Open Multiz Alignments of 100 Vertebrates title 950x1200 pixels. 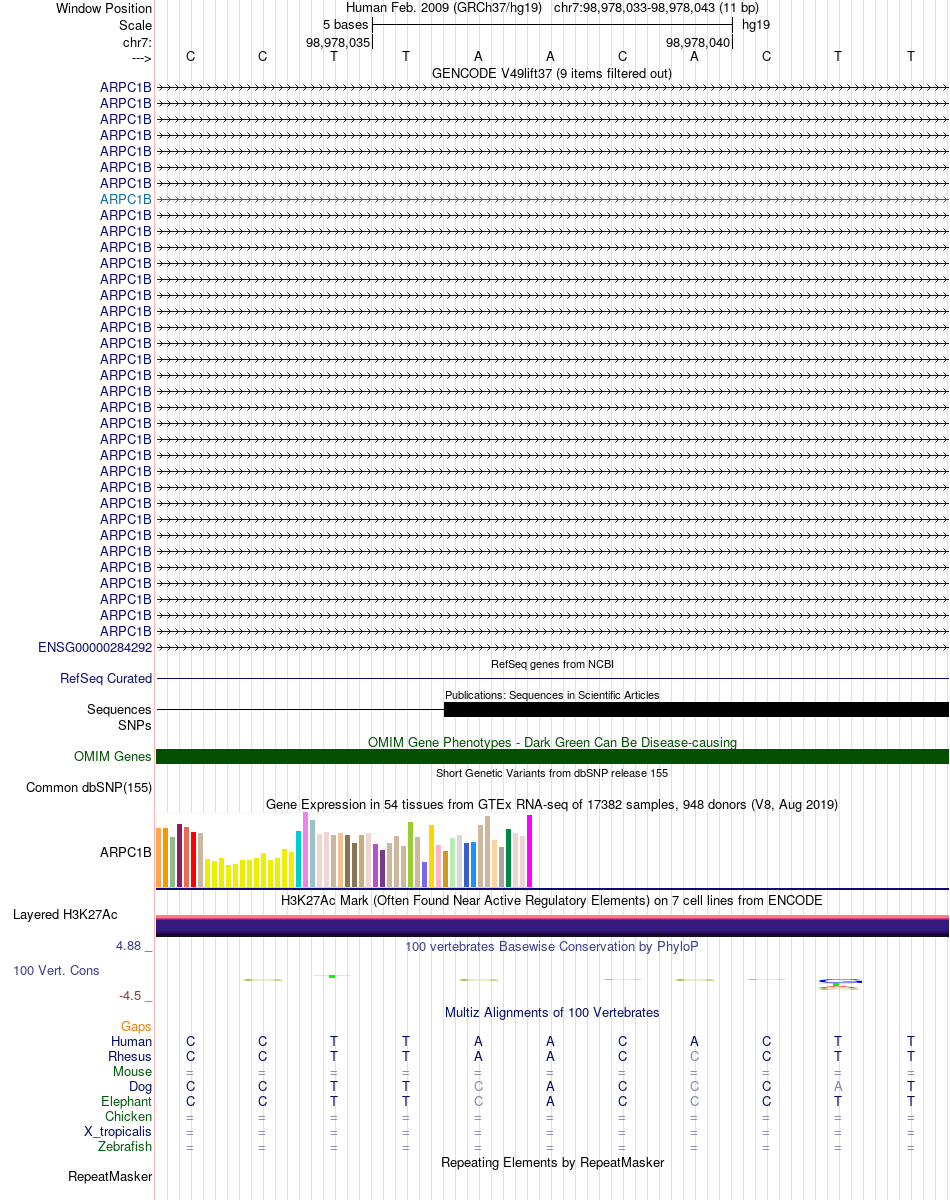[552, 1012]
